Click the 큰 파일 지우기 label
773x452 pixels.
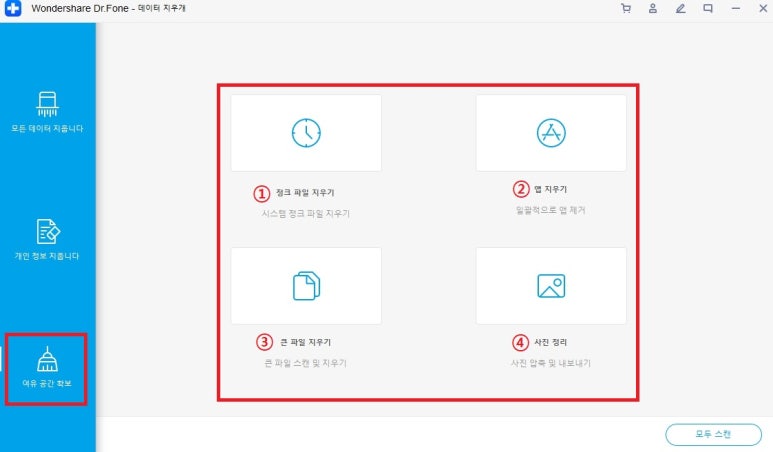pos(304,342)
